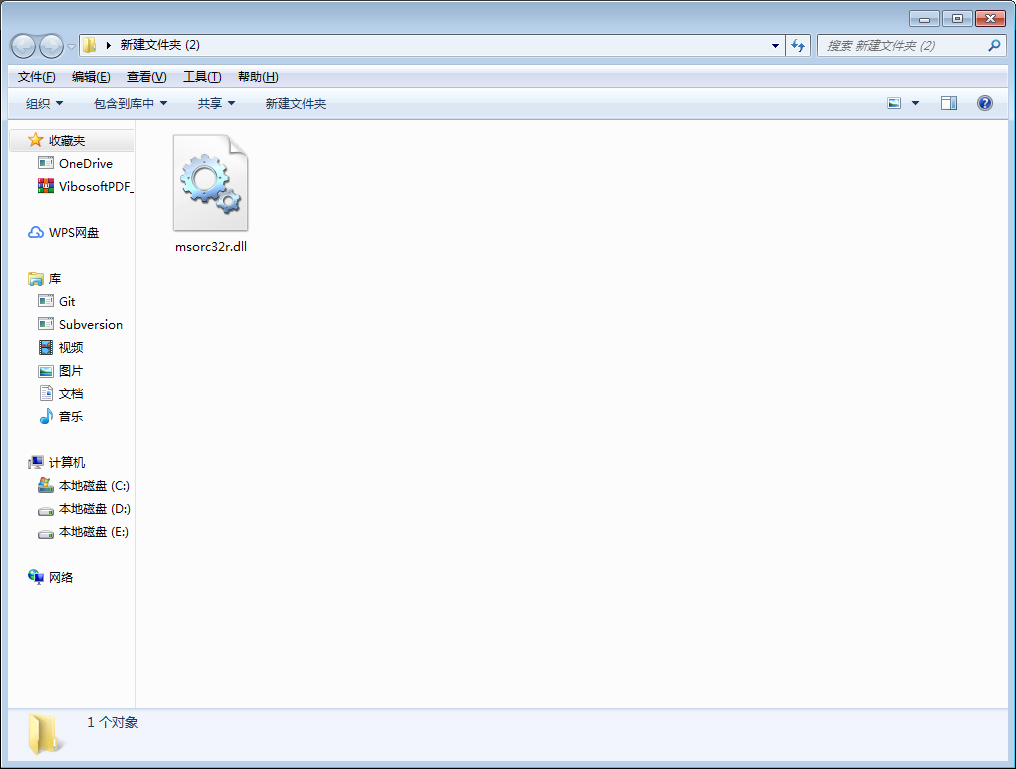The width and height of the screenshot is (1016, 769).
Task: Click in the search input field
Action: [900, 46]
